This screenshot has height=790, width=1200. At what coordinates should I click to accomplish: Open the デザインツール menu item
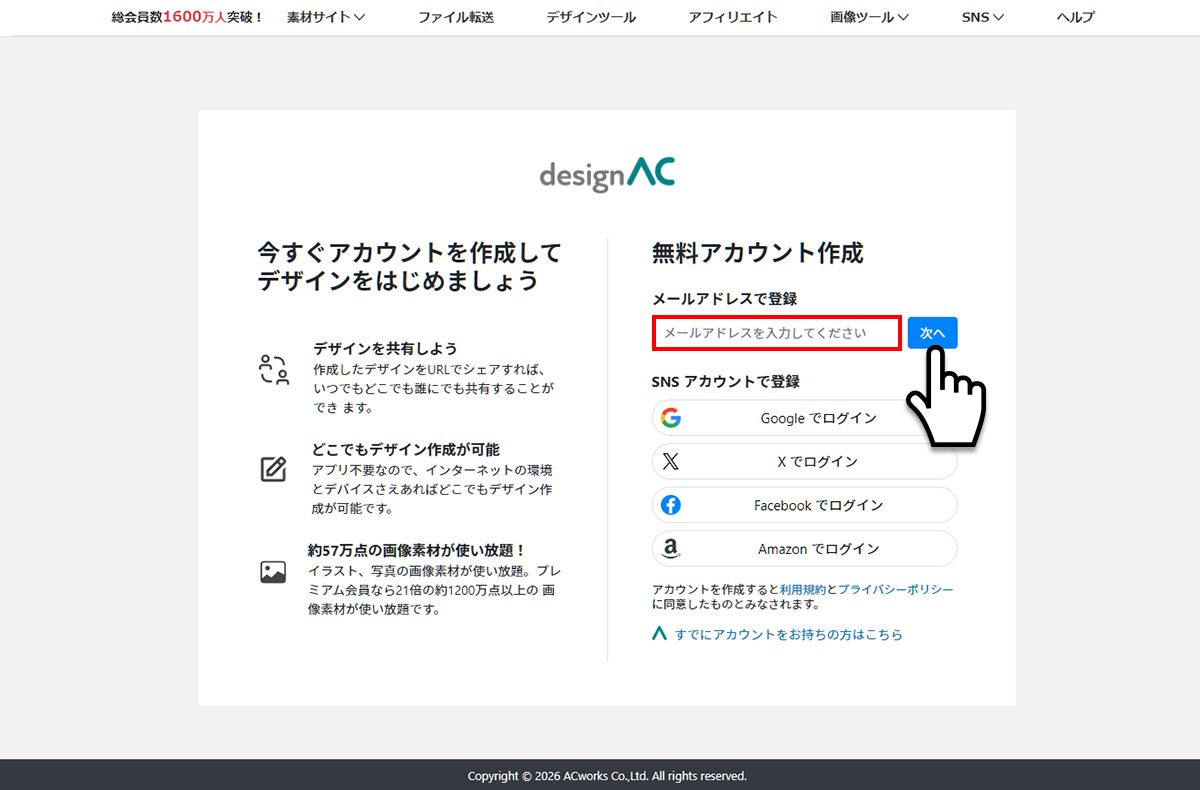591,17
